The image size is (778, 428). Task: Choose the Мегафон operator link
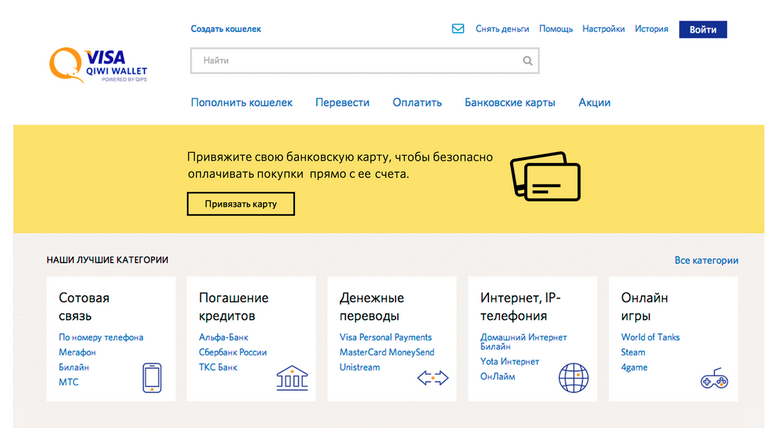click(x=77, y=352)
